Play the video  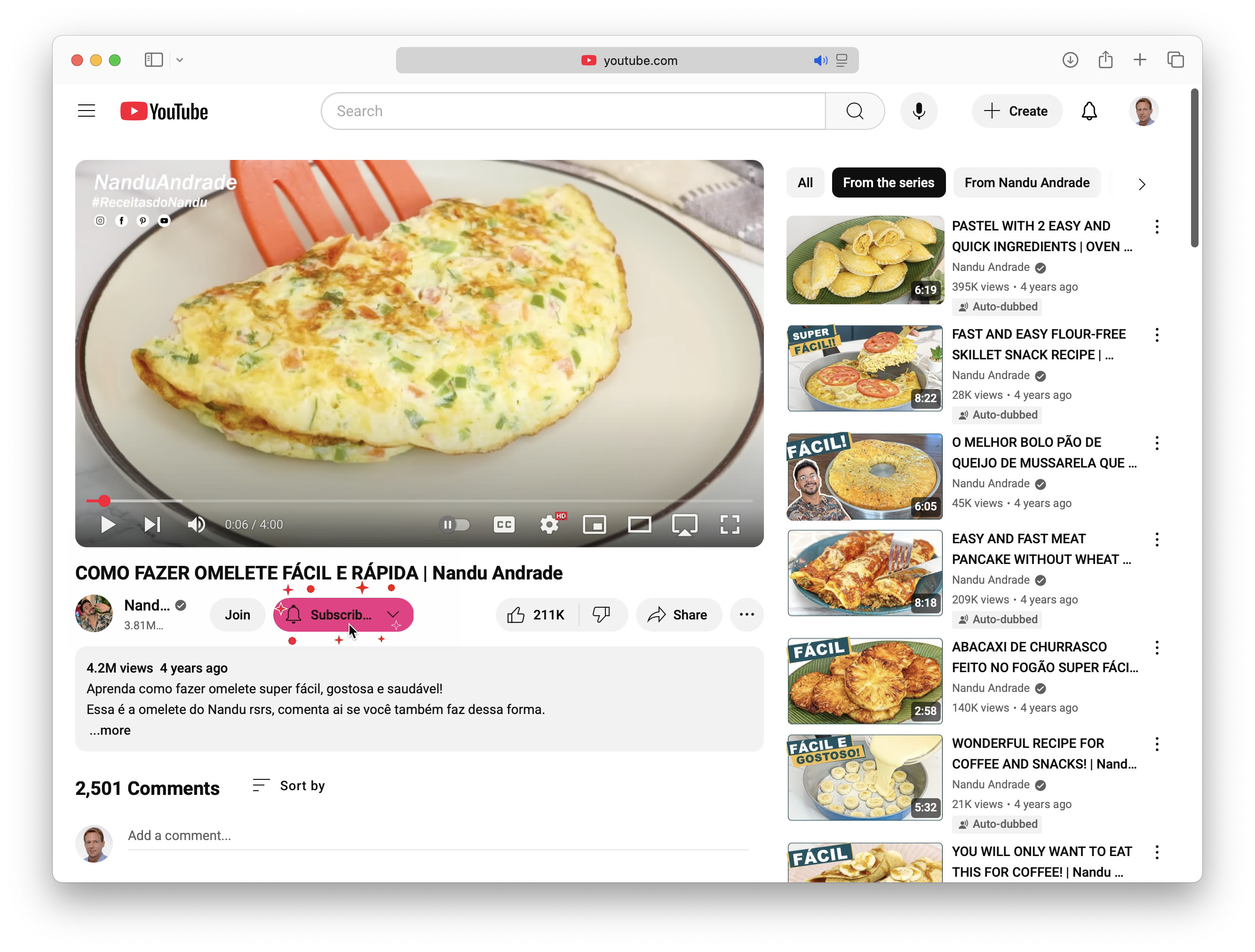click(x=107, y=525)
